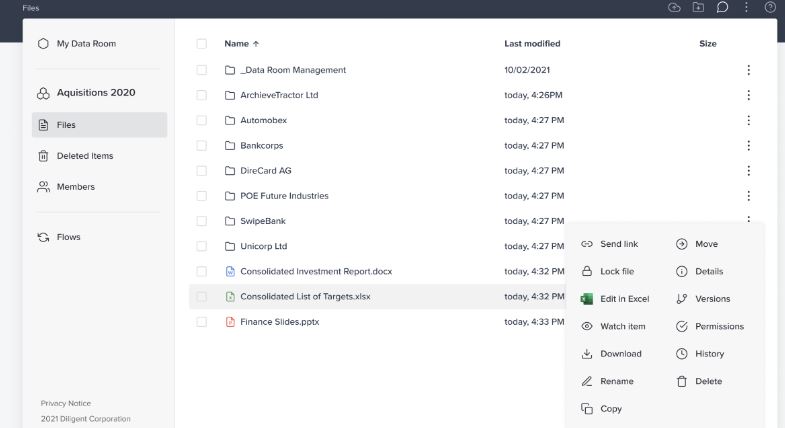Open Consolidated Investment Report.docx file name
Viewport: 785px width, 428px height.
(x=316, y=271)
